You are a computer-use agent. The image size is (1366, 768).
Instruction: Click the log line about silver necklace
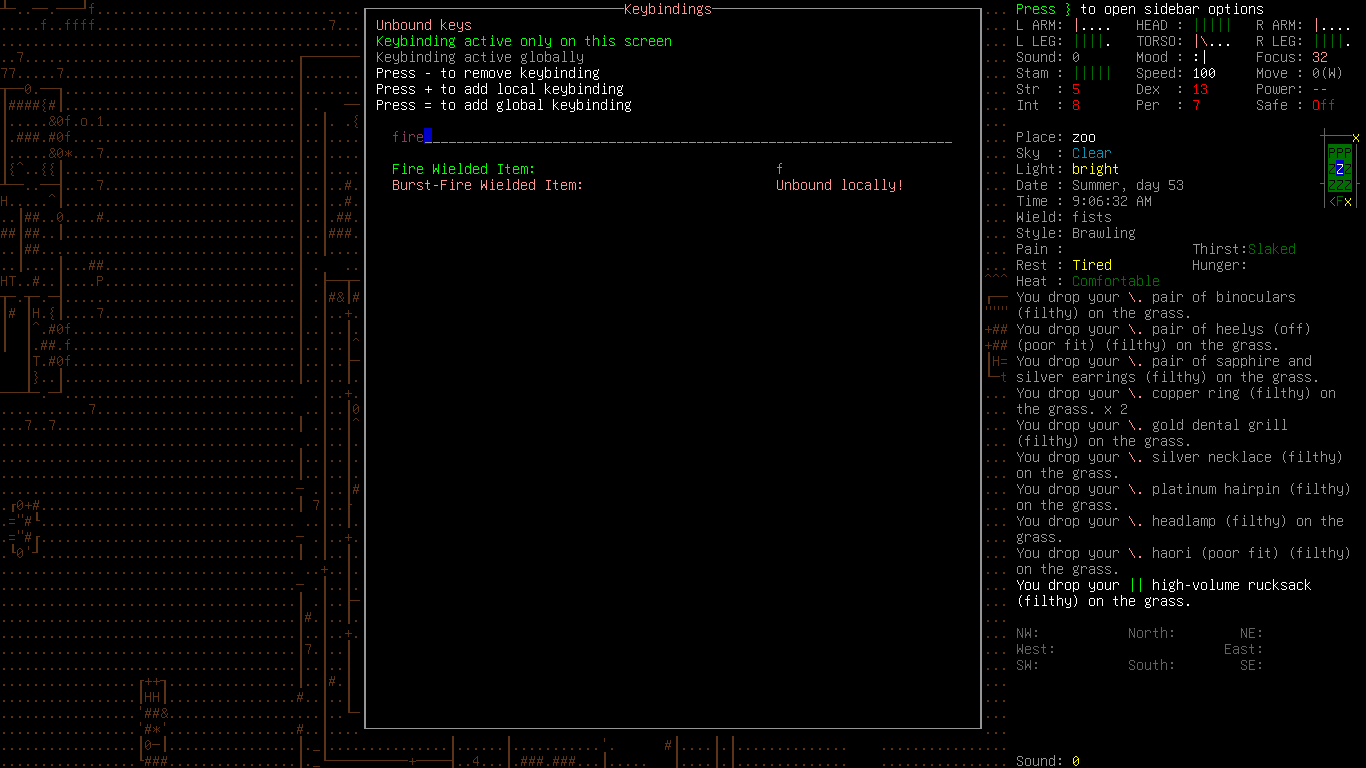tap(1180, 465)
